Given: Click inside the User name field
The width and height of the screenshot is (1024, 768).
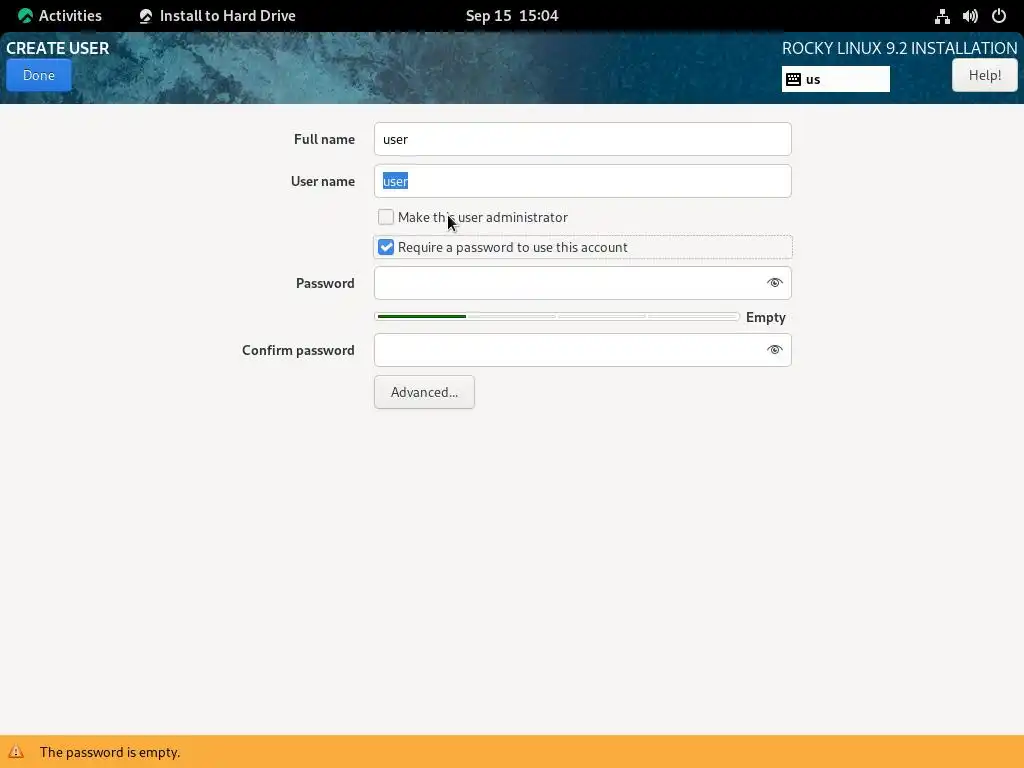Looking at the screenshot, I should tap(583, 181).
